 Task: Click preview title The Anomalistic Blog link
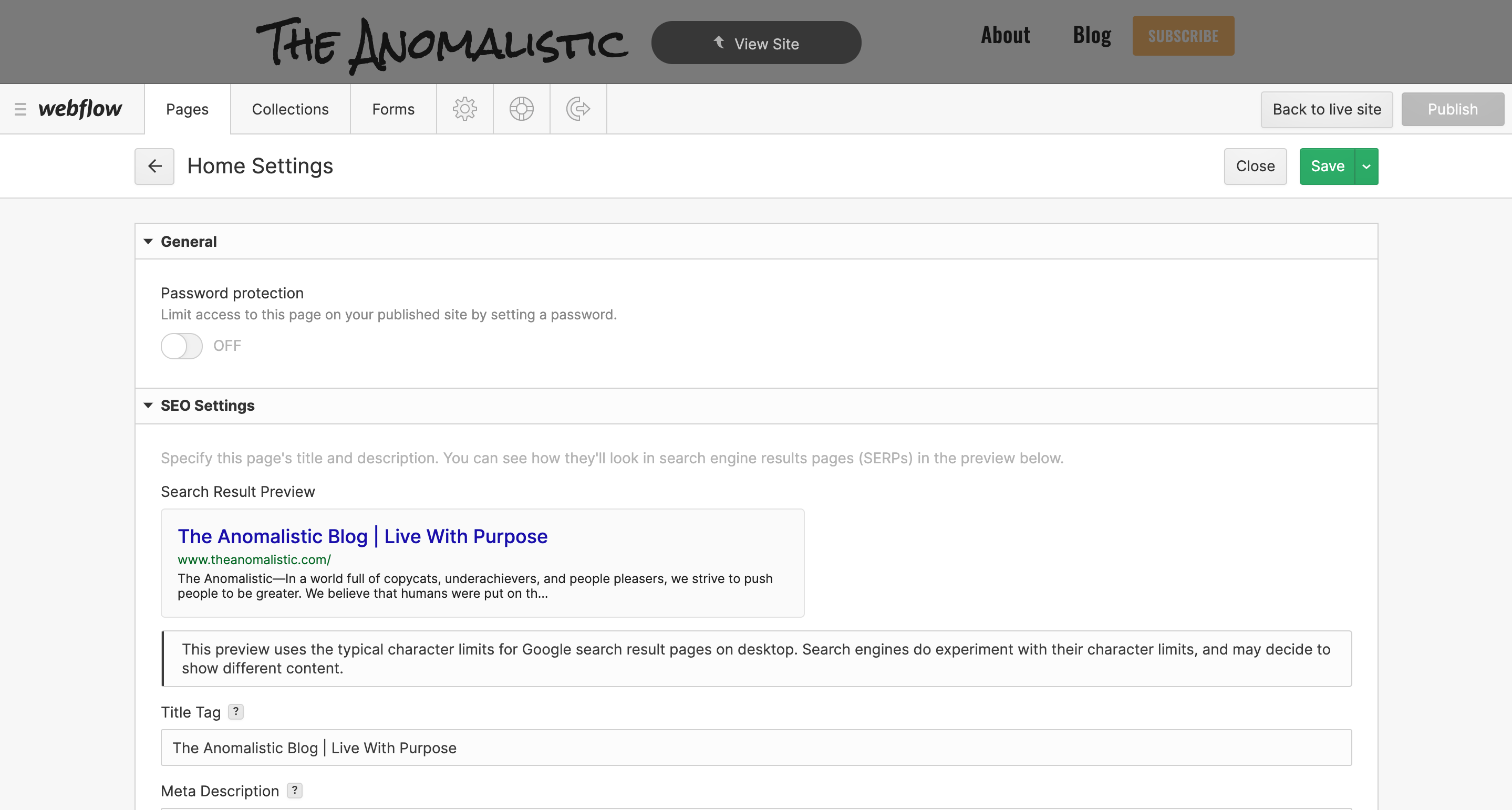(362, 536)
